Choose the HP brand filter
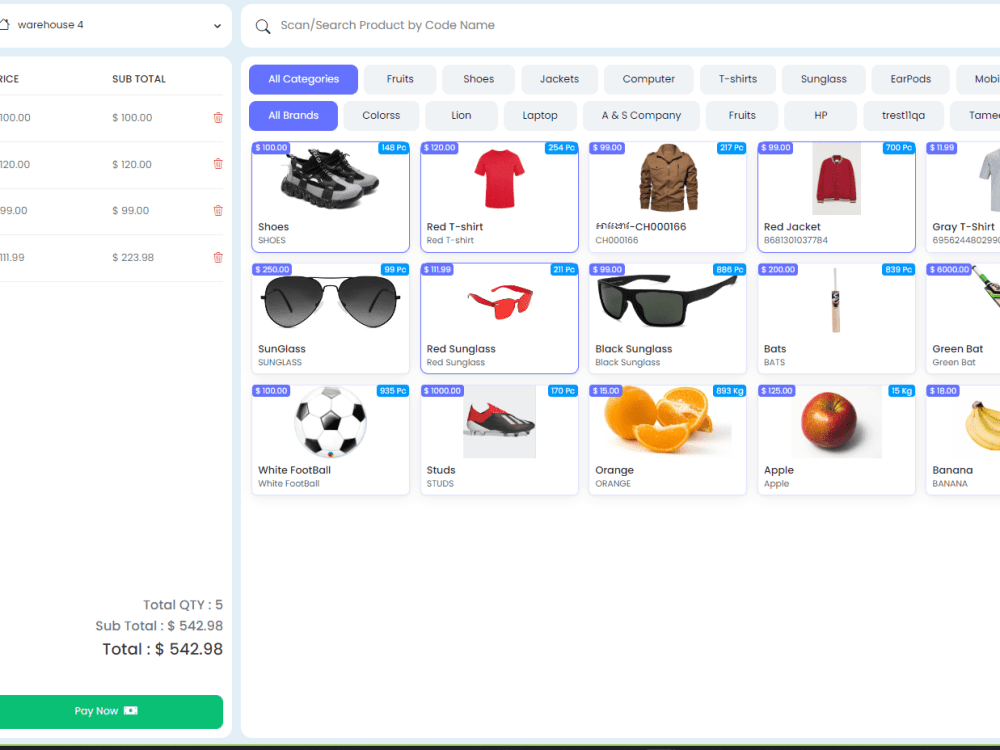Image resolution: width=1000 pixels, height=750 pixels. [820, 115]
